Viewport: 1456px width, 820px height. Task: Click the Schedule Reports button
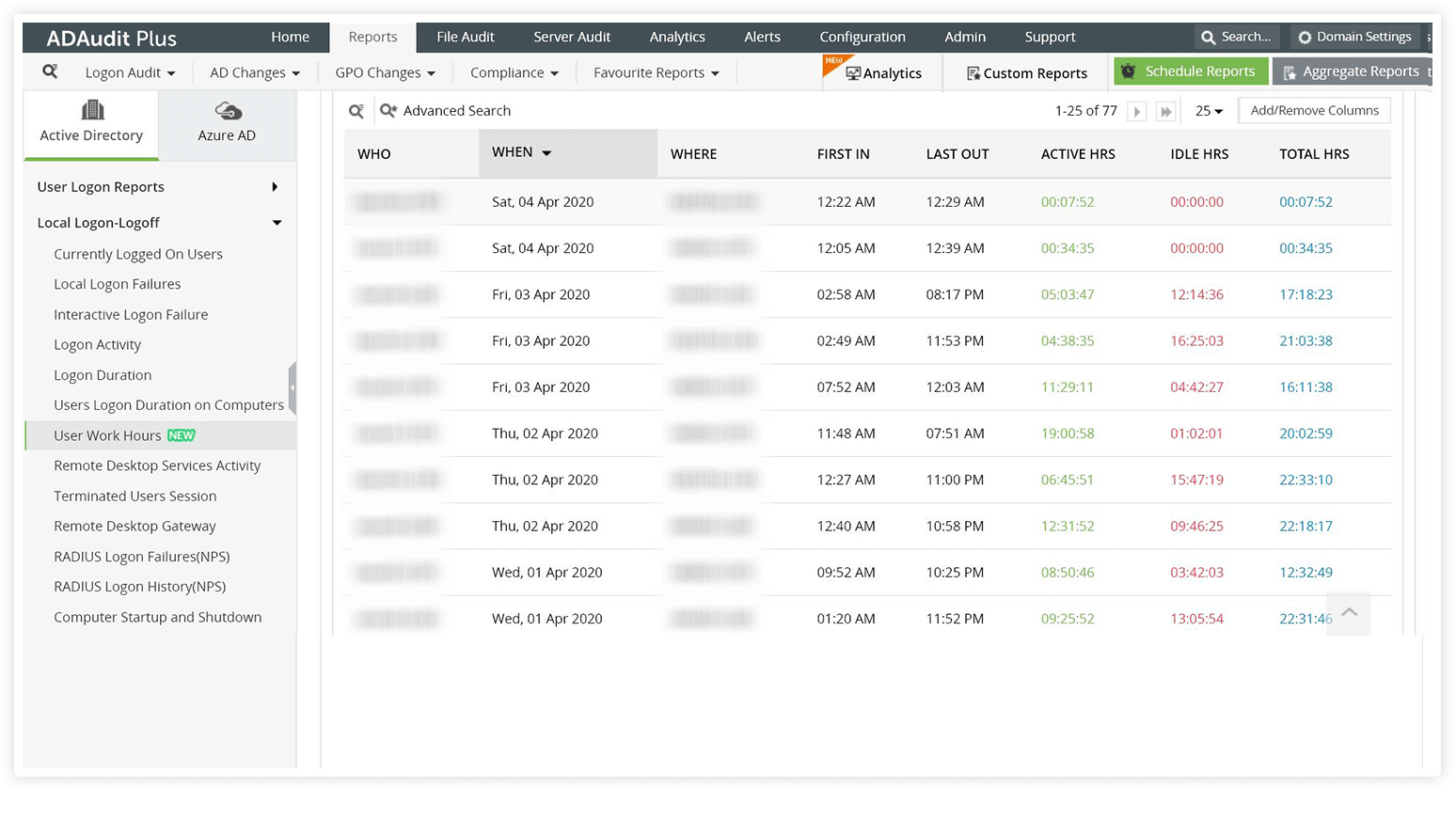coord(1191,71)
